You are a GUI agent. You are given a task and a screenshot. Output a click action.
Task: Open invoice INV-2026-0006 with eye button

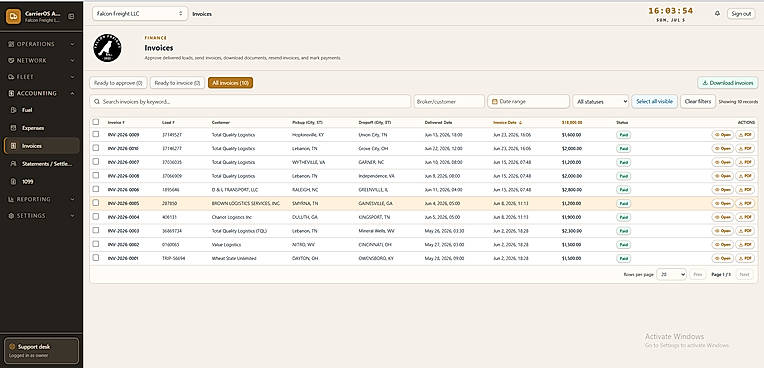click(x=723, y=190)
